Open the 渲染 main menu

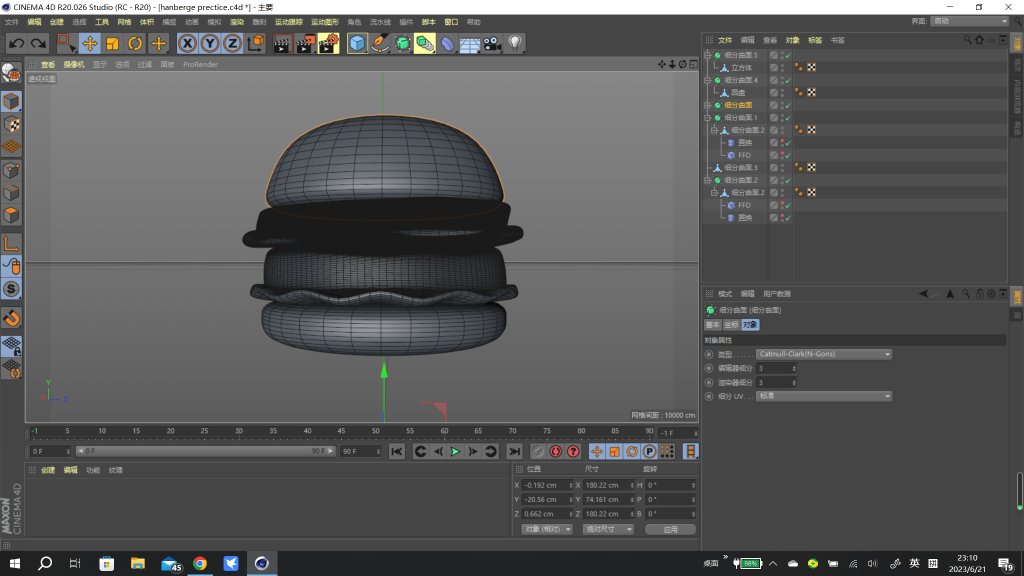point(236,22)
